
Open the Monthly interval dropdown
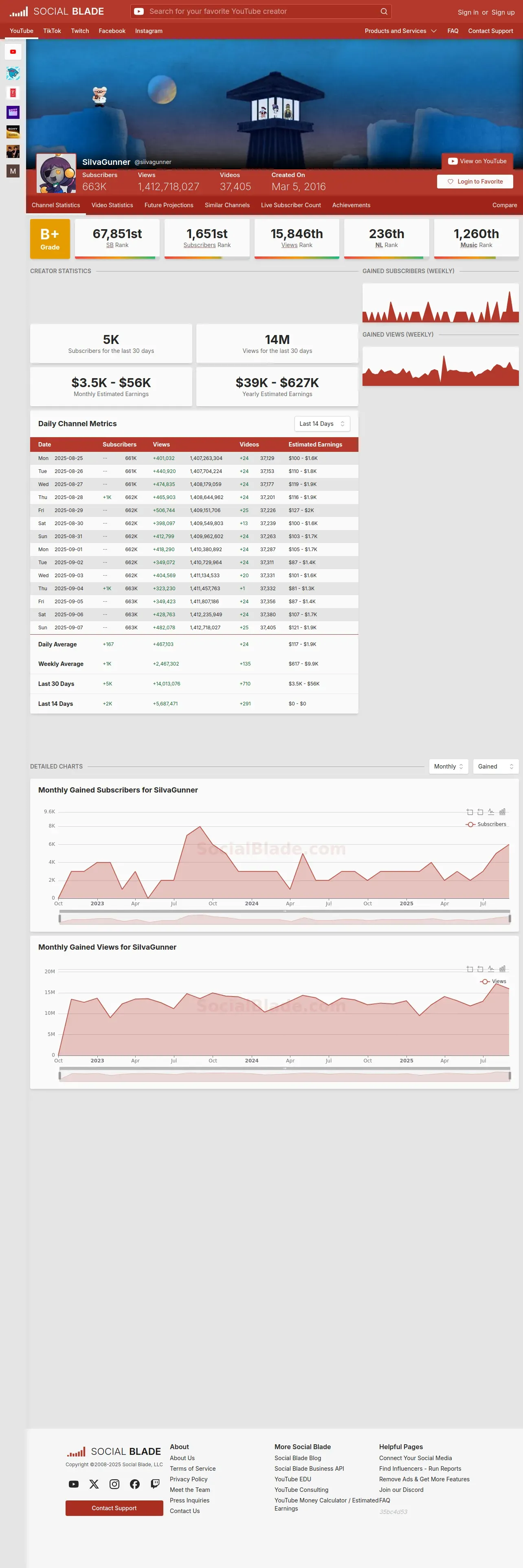(x=449, y=766)
